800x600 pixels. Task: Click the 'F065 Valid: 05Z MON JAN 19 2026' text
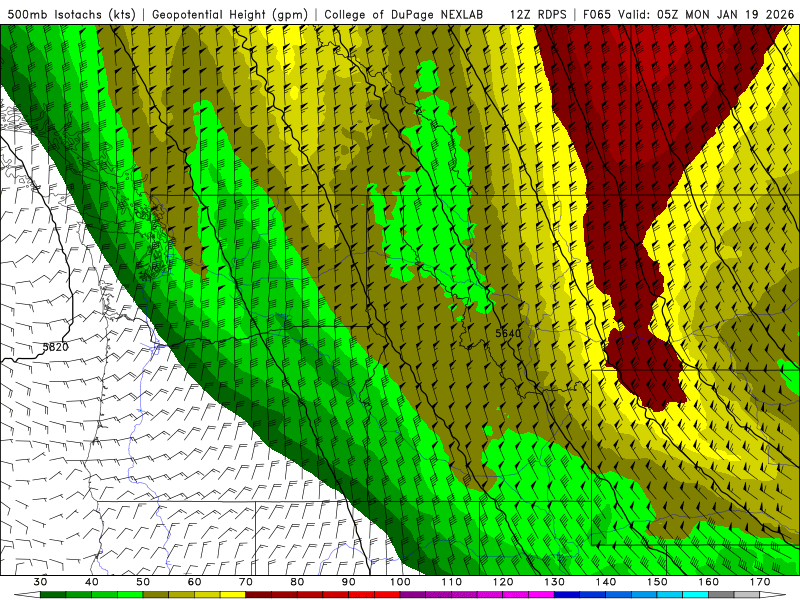(x=688, y=14)
